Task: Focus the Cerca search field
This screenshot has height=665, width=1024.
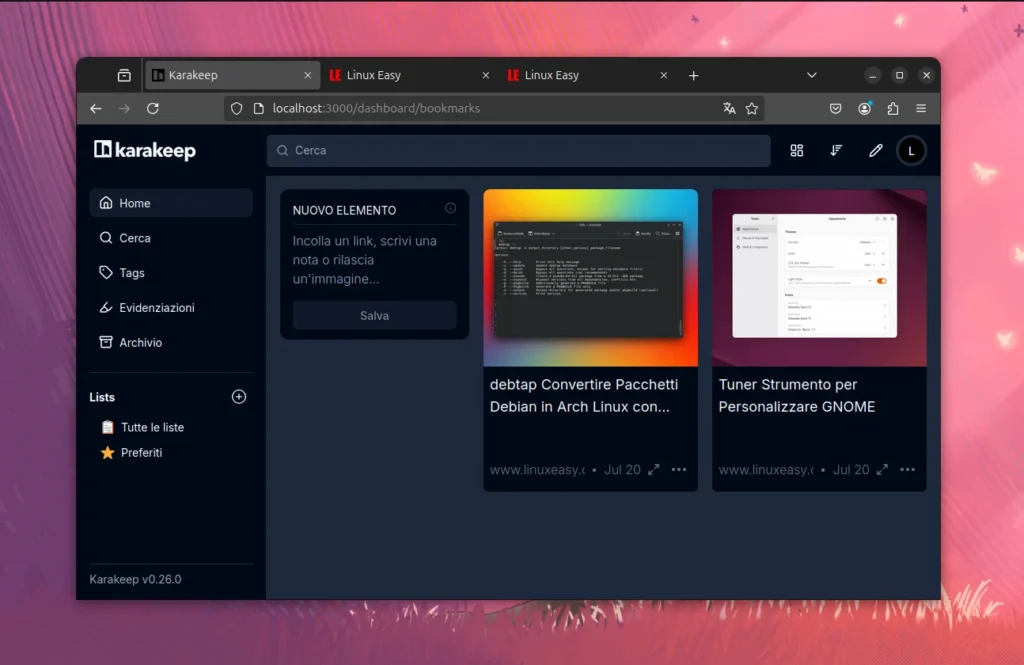Action: (x=518, y=150)
